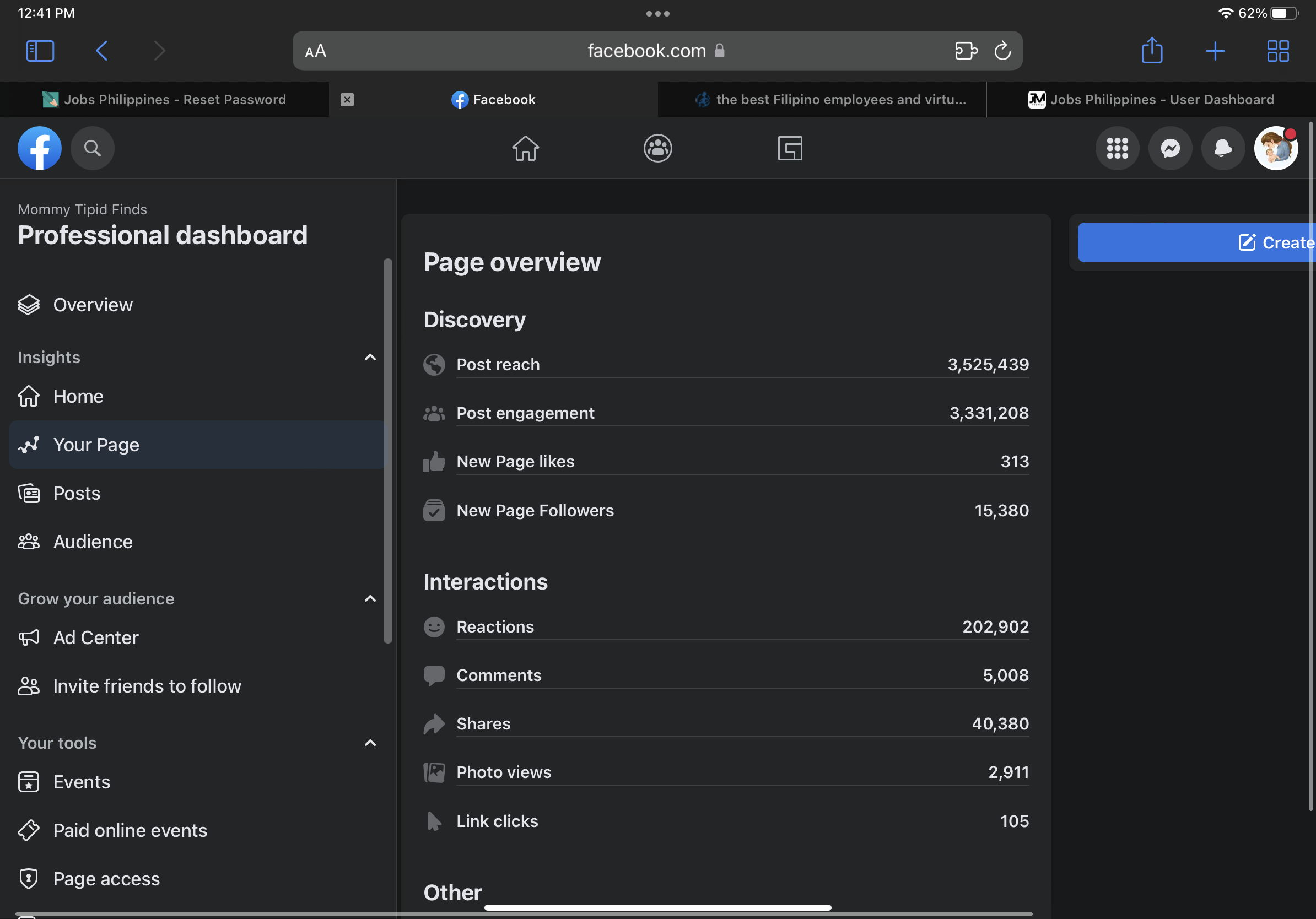
Task: Click the facebook.com address bar
Action: tap(646, 51)
